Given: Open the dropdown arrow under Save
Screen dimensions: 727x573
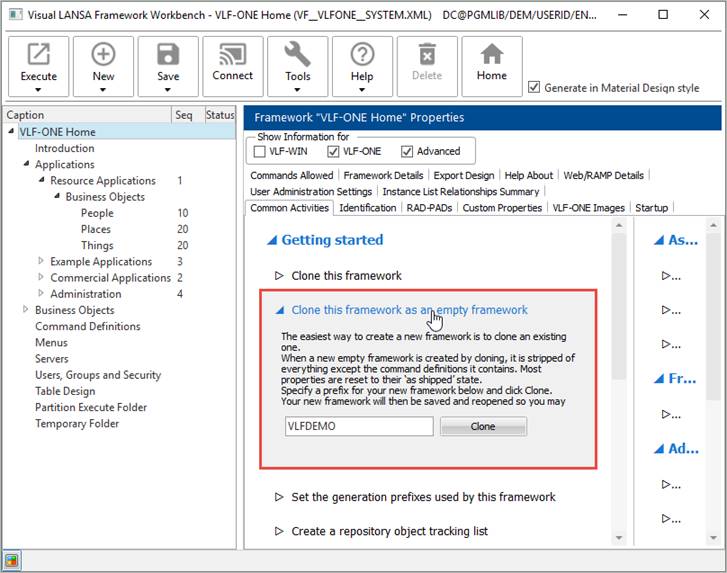Looking at the screenshot, I should point(168,90).
